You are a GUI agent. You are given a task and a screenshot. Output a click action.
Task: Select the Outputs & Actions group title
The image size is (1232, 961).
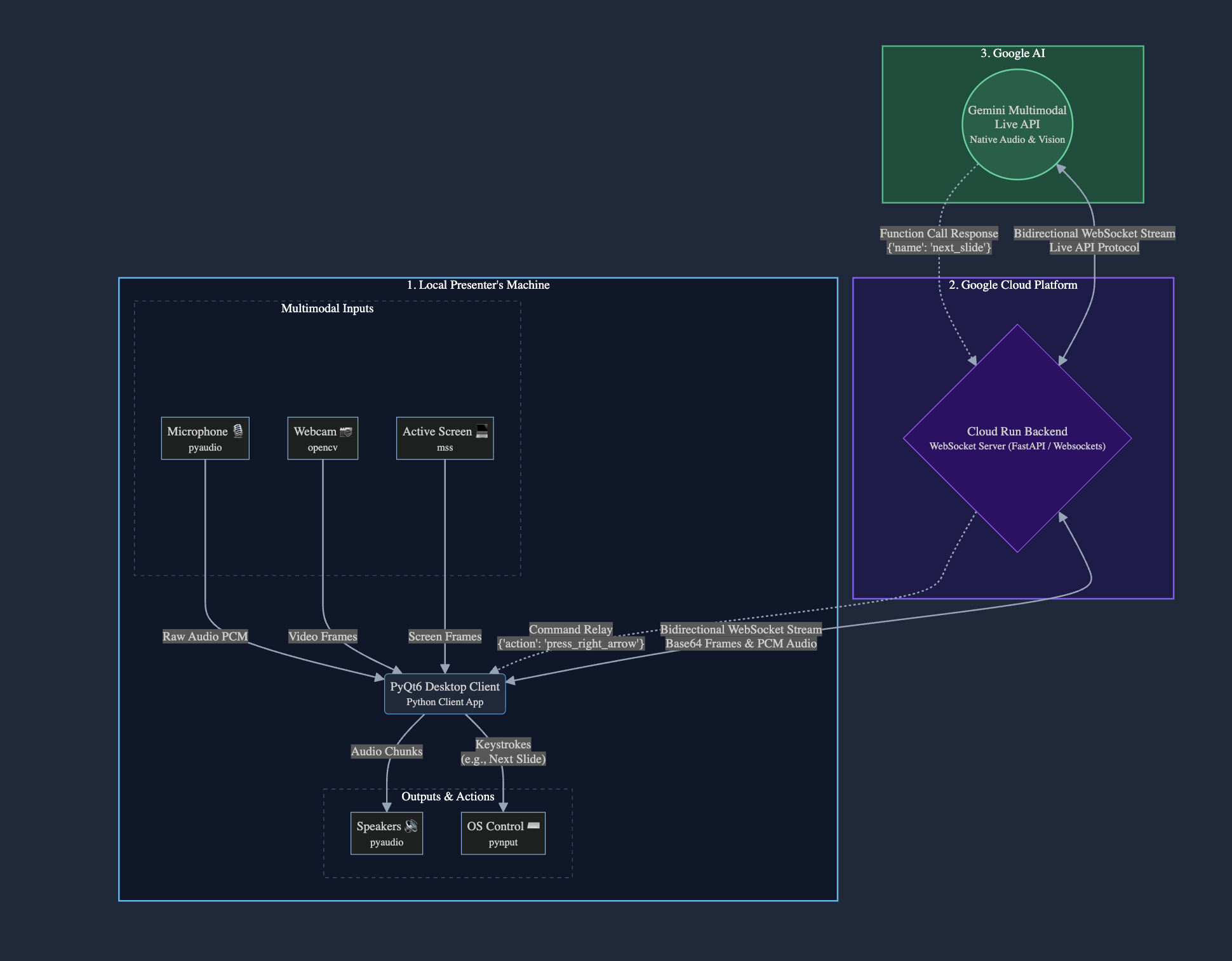[448, 797]
